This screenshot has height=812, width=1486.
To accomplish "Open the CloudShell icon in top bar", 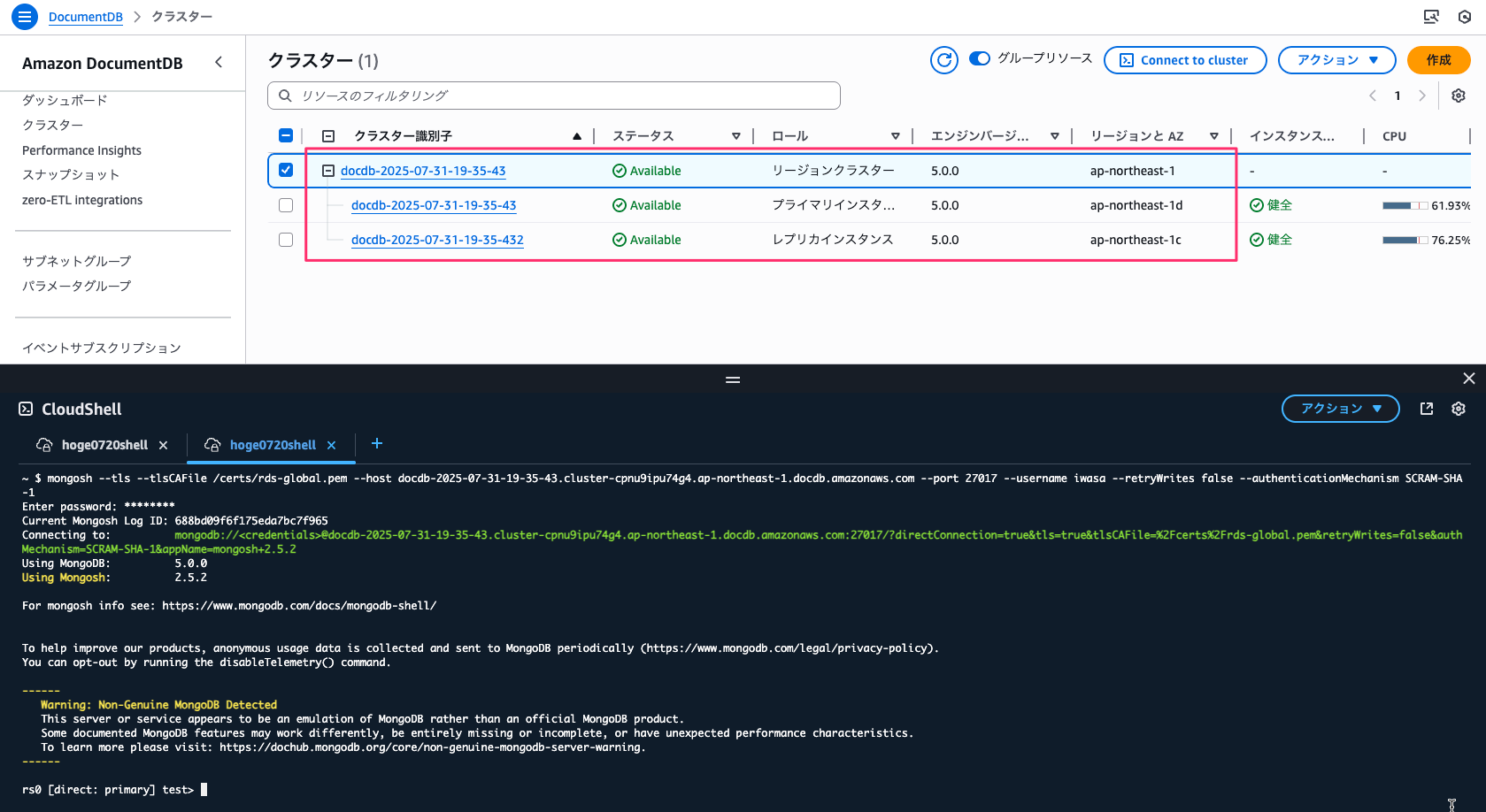I will [1431, 16].
